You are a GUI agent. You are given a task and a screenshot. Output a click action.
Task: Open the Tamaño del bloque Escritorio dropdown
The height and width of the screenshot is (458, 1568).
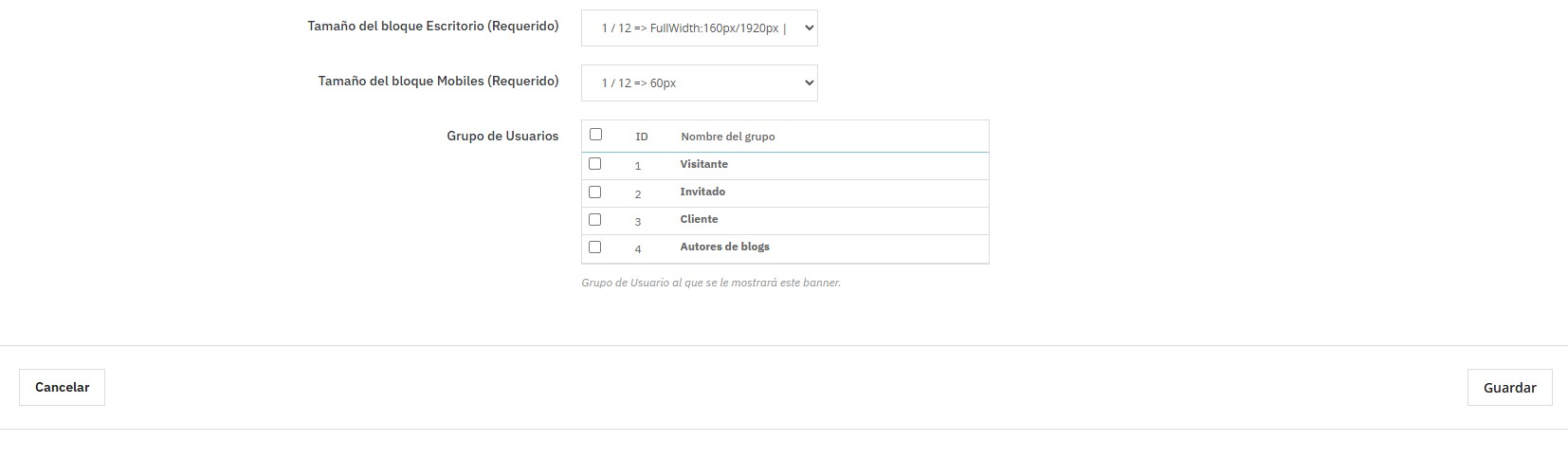[x=699, y=27]
